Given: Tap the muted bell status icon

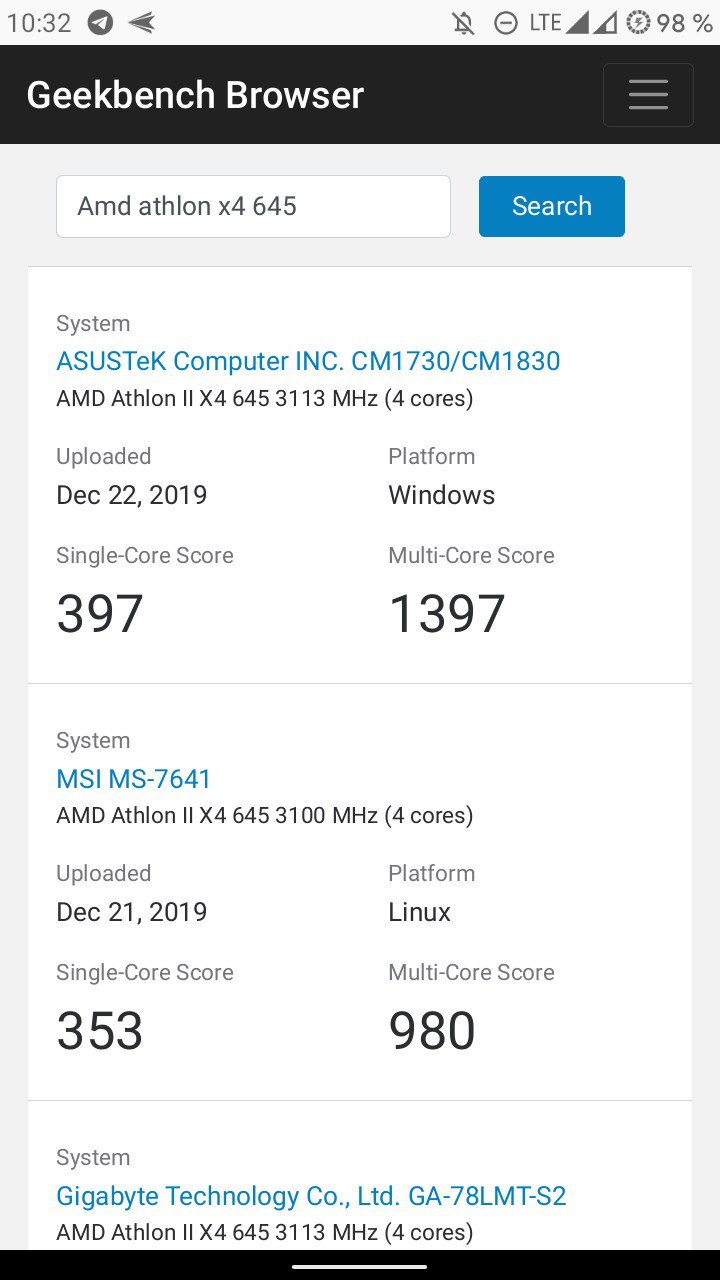Looking at the screenshot, I should pos(464,23).
